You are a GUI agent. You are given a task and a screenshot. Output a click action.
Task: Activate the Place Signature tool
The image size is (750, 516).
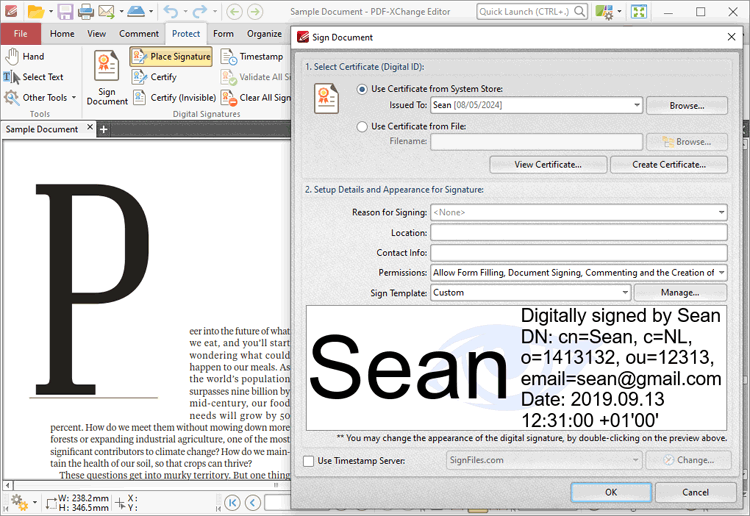tap(171, 56)
